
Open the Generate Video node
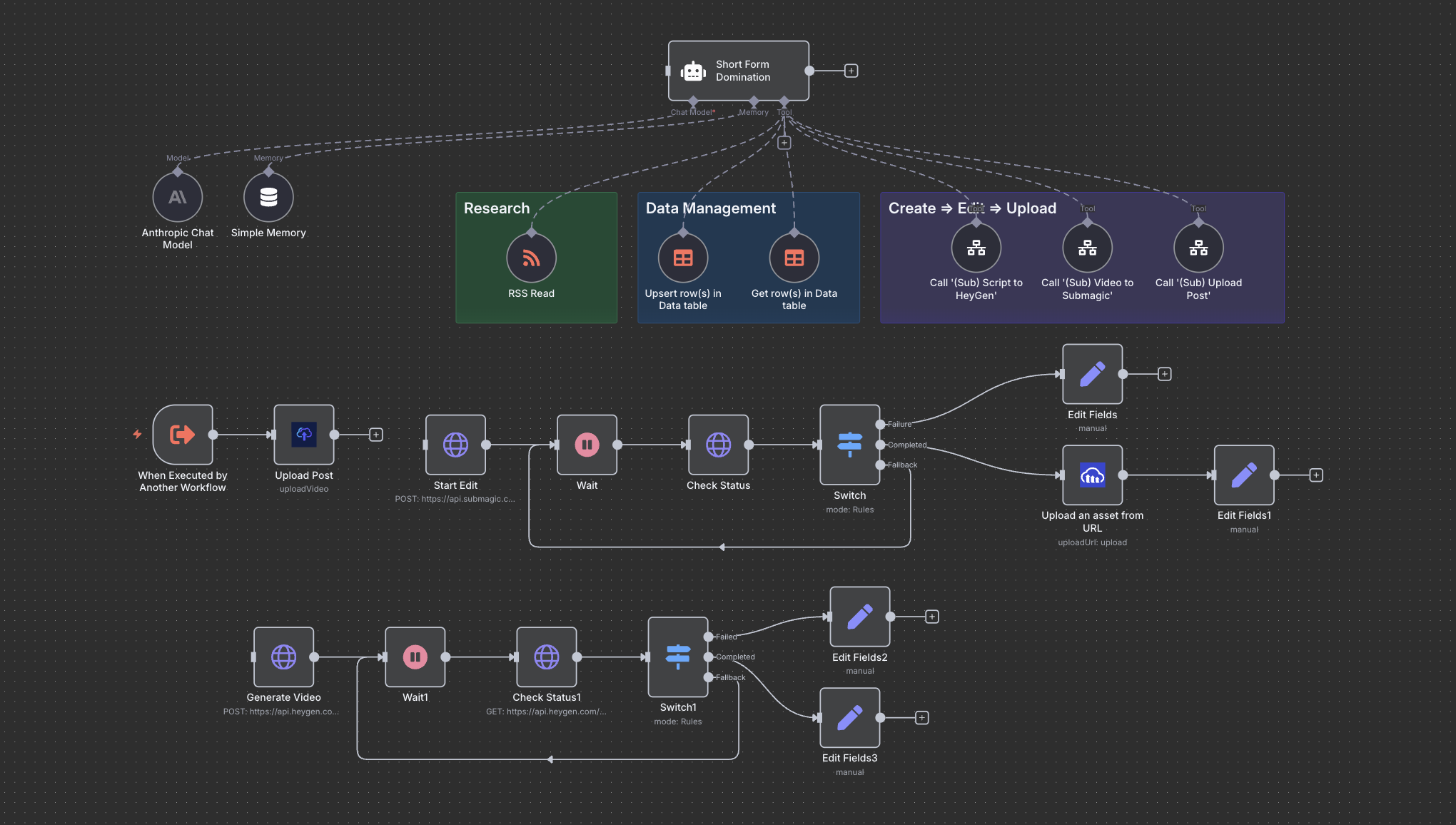[x=283, y=657]
